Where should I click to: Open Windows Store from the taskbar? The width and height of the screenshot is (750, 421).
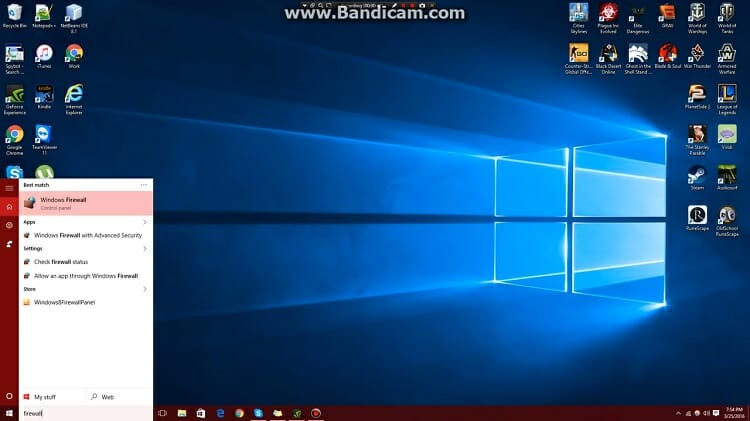201,413
